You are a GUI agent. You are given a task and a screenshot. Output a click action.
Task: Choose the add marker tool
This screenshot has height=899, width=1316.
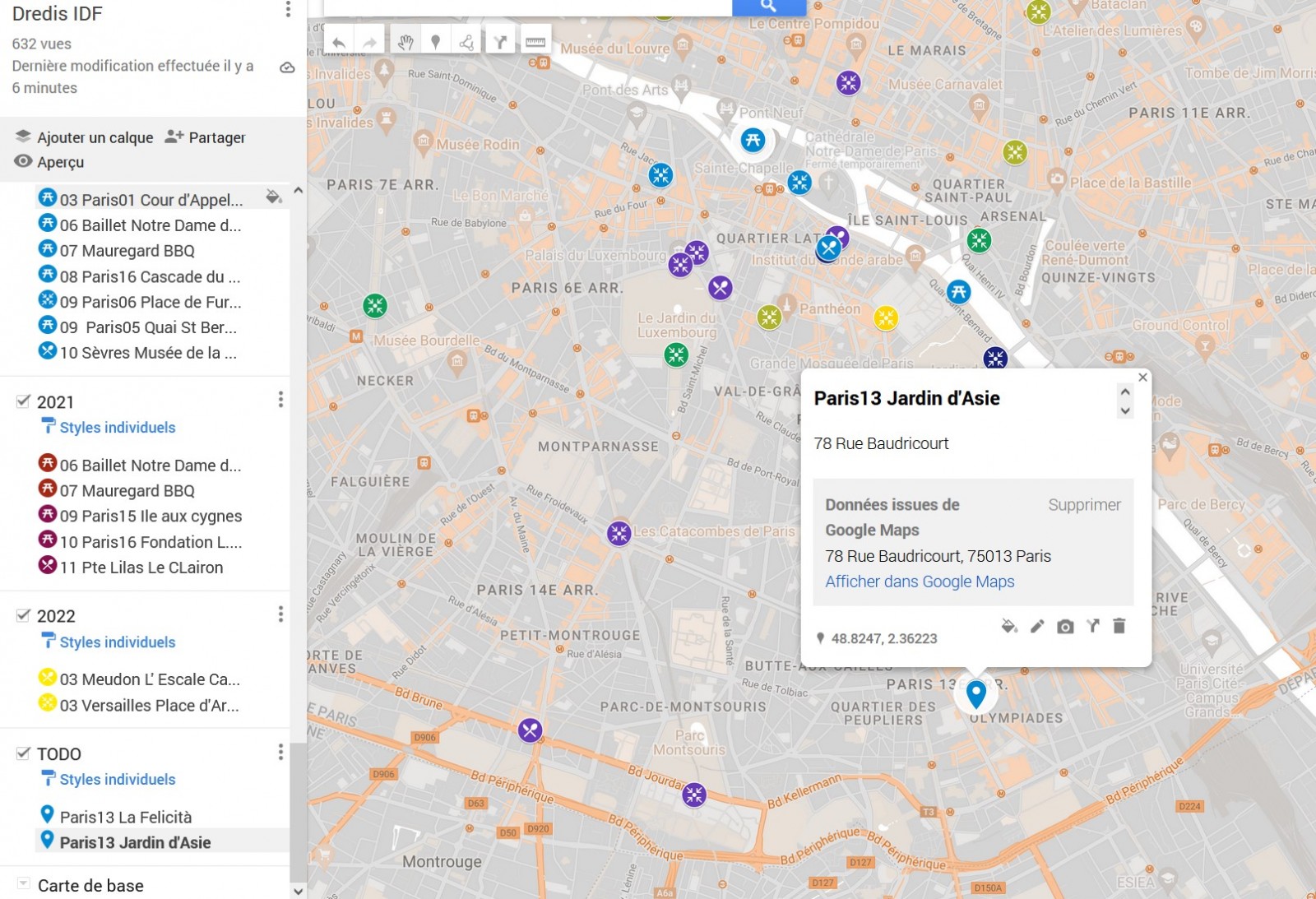click(x=436, y=42)
